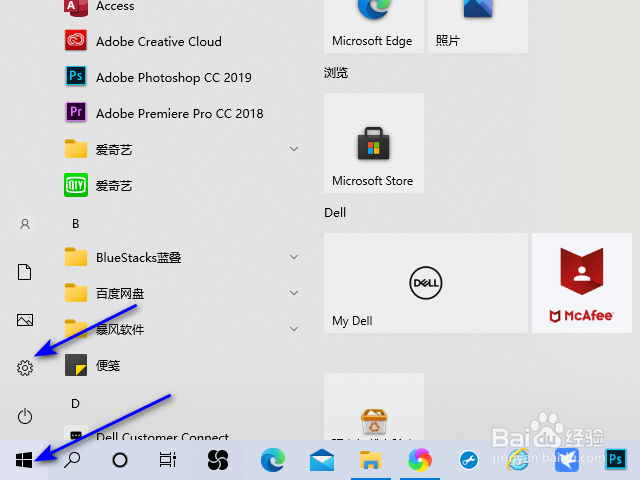The height and width of the screenshot is (480, 640).
Task: Open blue wrench tool on taskbar
Action: (469, 460)
